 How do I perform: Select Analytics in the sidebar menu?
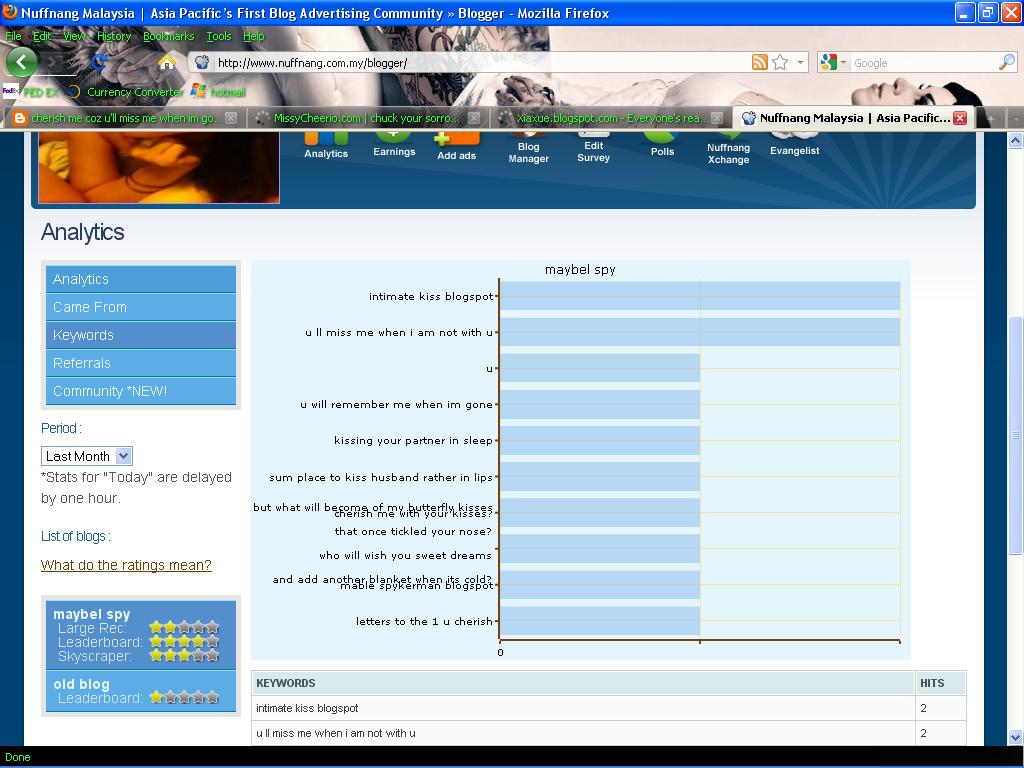141,279
